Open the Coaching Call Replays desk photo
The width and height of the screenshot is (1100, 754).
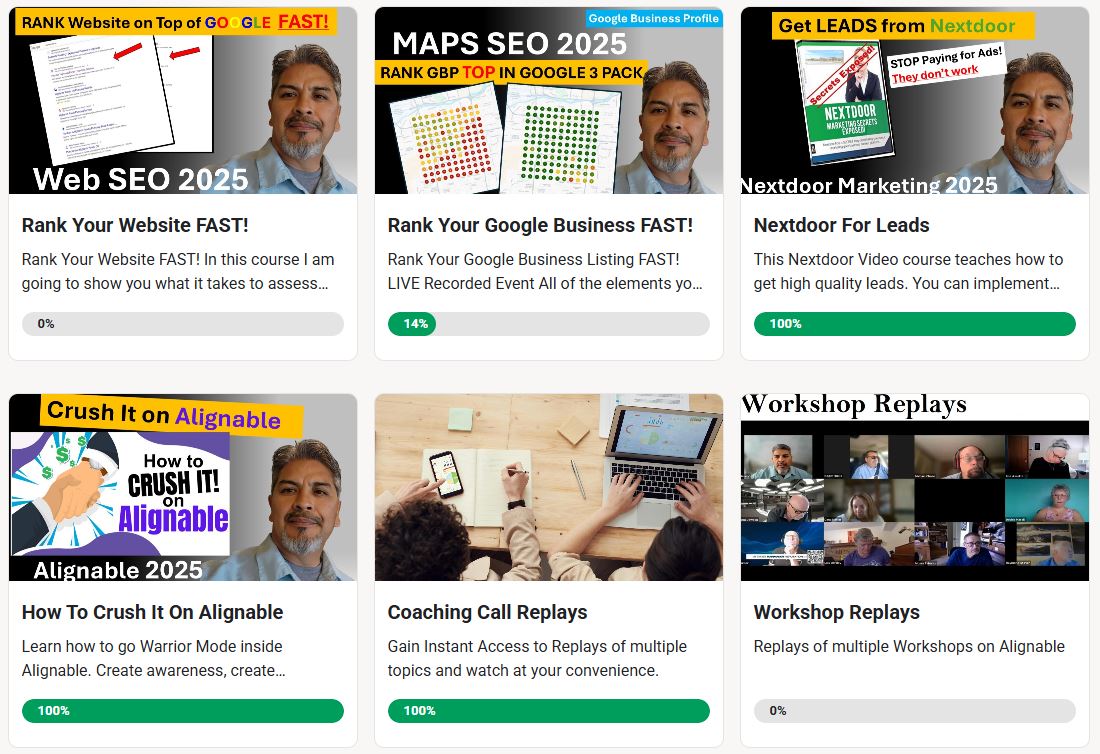(549, 487)
